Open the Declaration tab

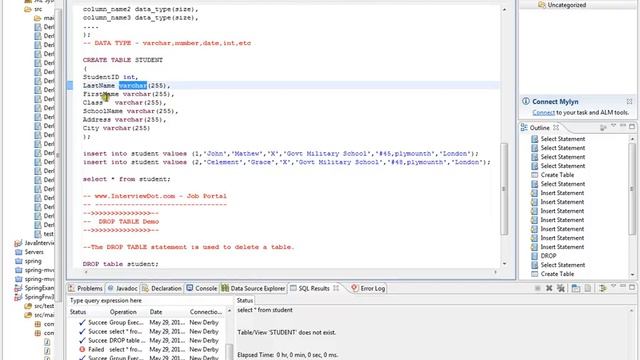pos(162,288)
